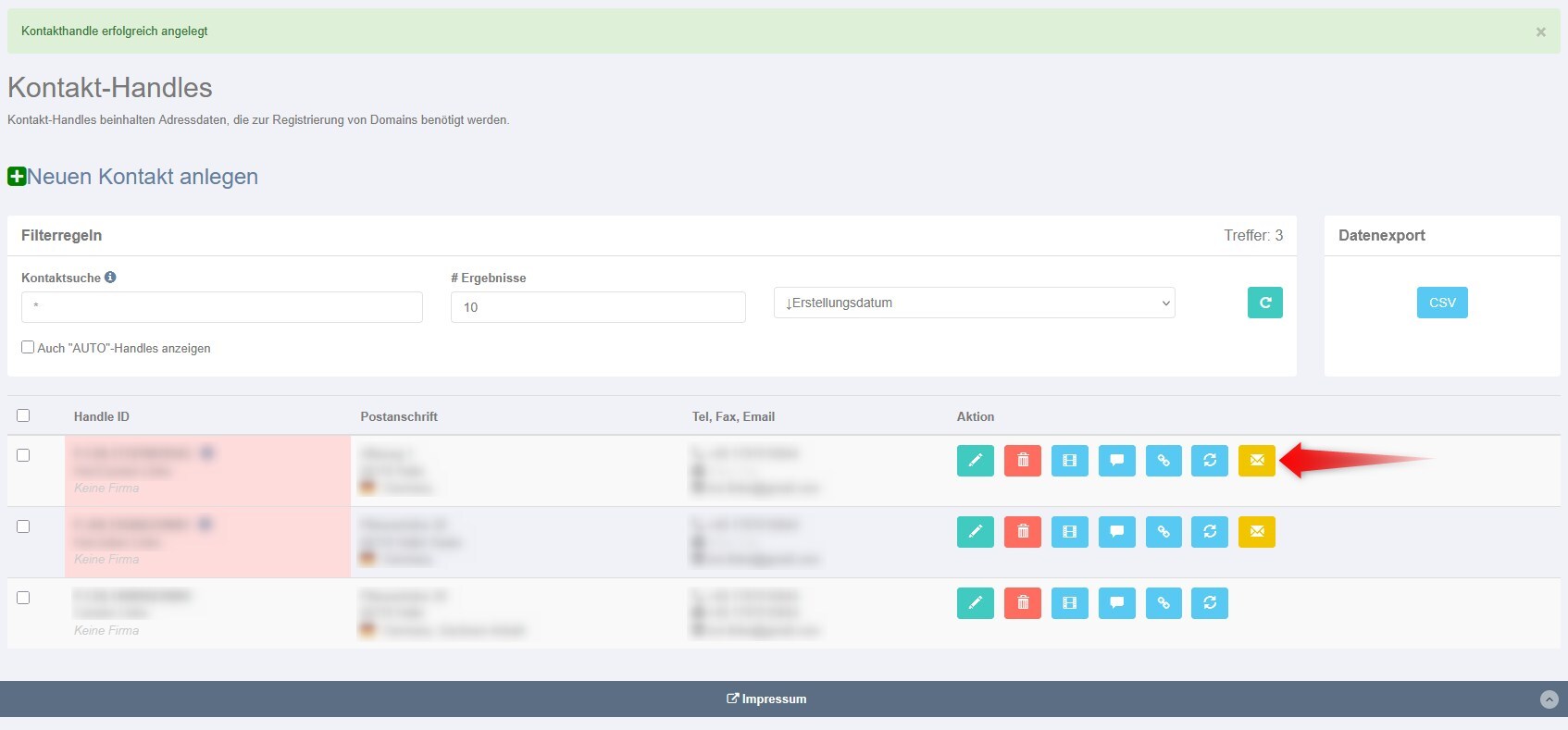The width and height of the screenshot is (1568, 730).
Task: Dismiss the green success notification
Action: (1540, 32)
